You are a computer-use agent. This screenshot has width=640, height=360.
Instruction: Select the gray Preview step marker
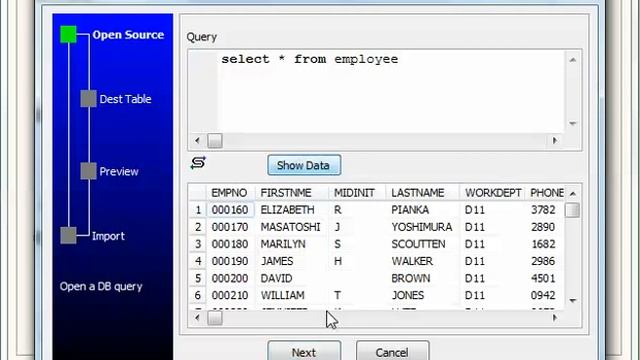88,171
